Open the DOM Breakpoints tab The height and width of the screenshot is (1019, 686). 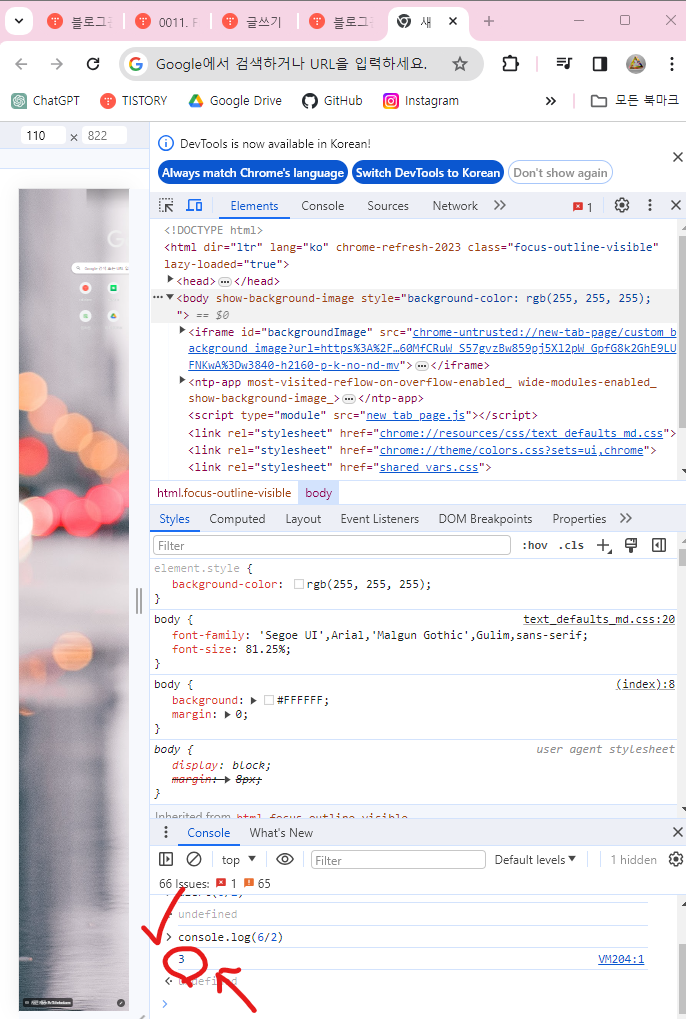pyautogui.click(x=485, y=519)
